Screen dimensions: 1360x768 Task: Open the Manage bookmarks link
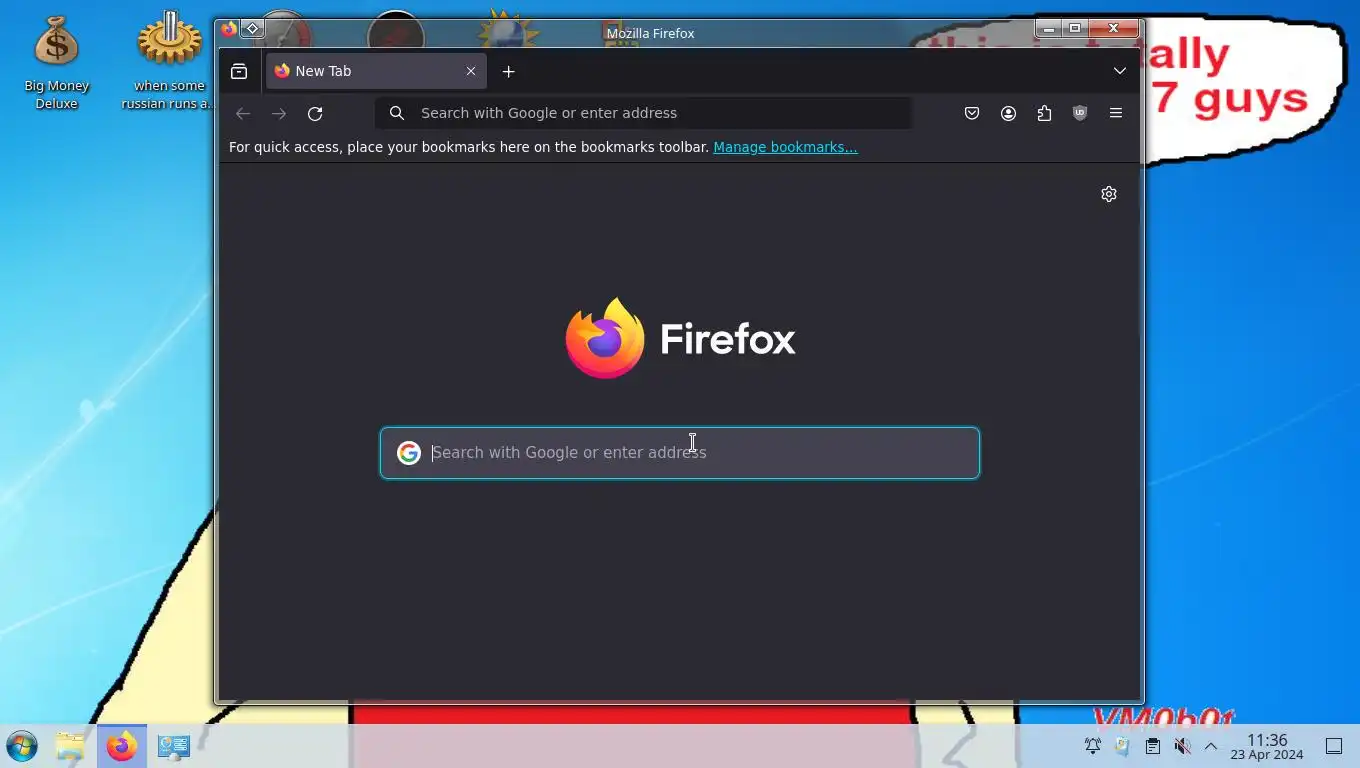[785, 147]
